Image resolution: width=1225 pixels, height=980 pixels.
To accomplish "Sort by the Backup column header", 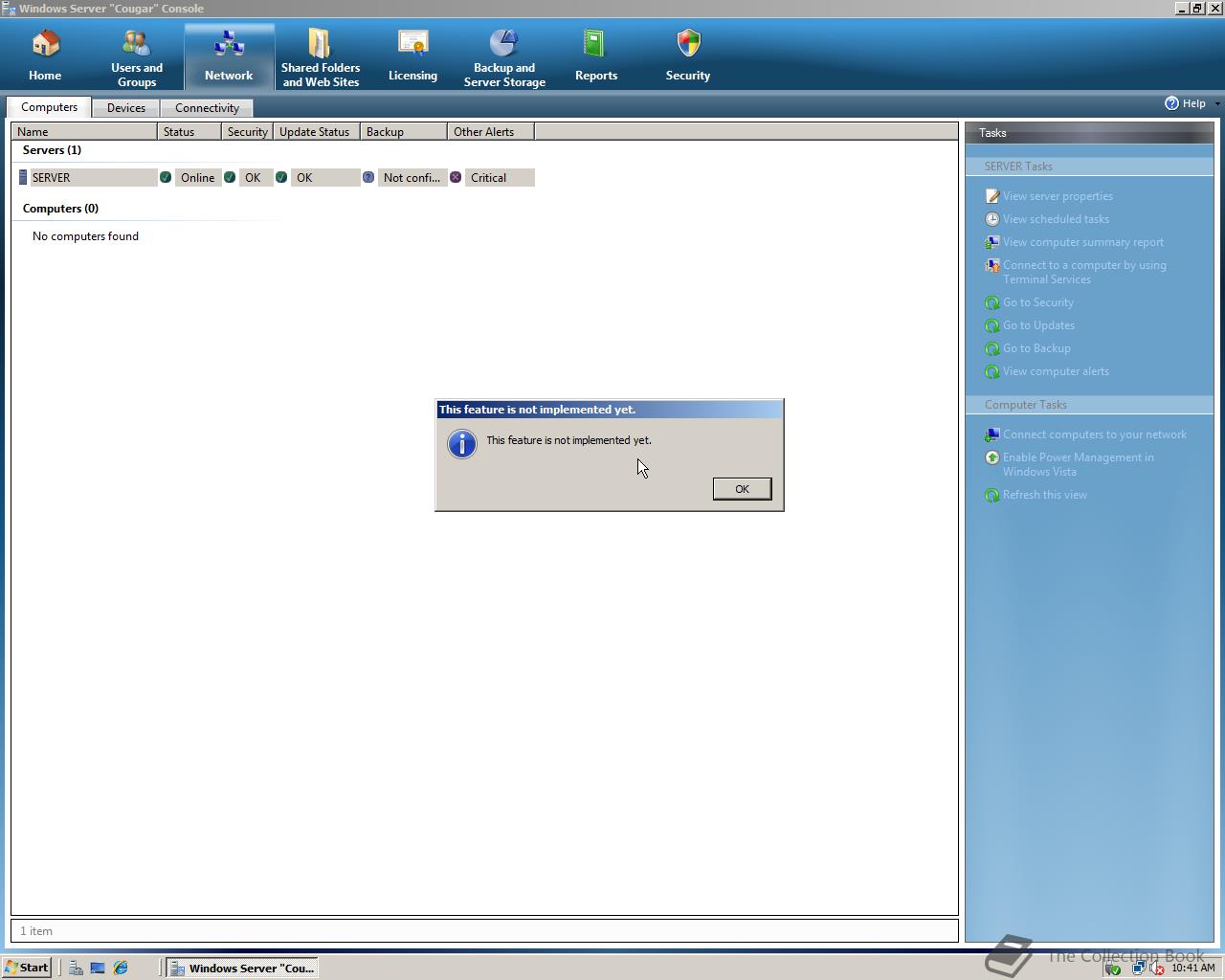I will pyautogui.click(x=404, y=131).
